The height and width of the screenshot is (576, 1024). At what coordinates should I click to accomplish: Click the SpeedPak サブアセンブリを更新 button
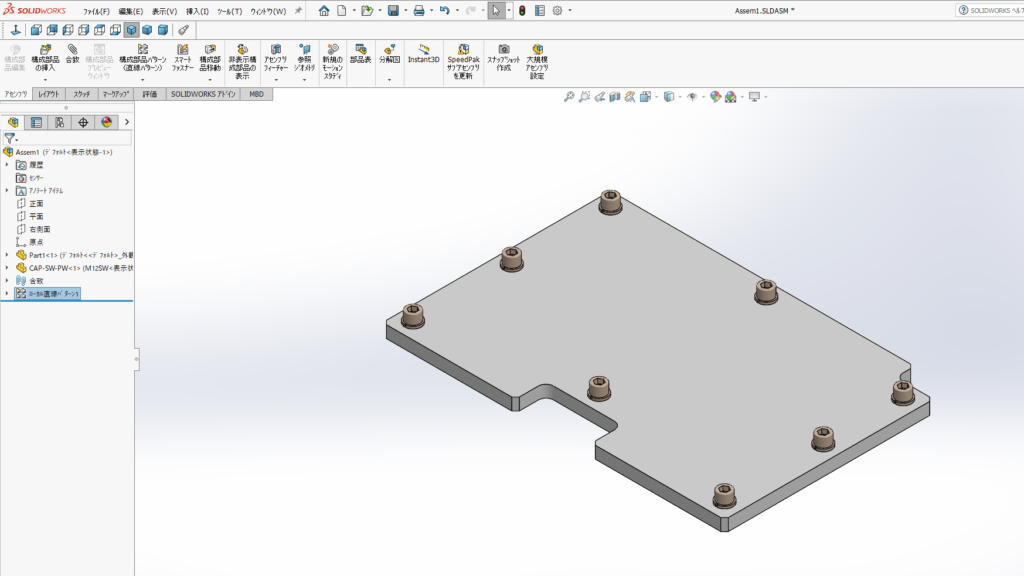coord(465,60)
